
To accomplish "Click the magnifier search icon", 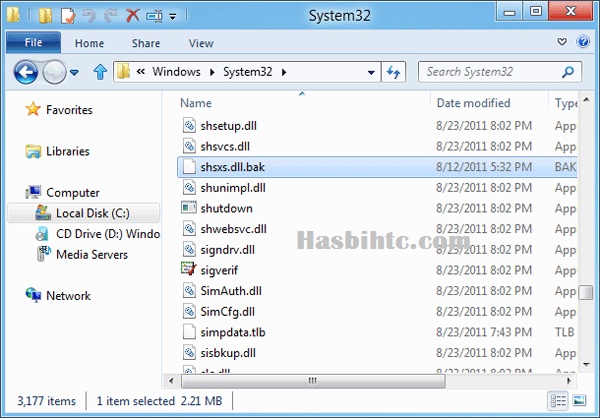I will [x=568, y=72].
